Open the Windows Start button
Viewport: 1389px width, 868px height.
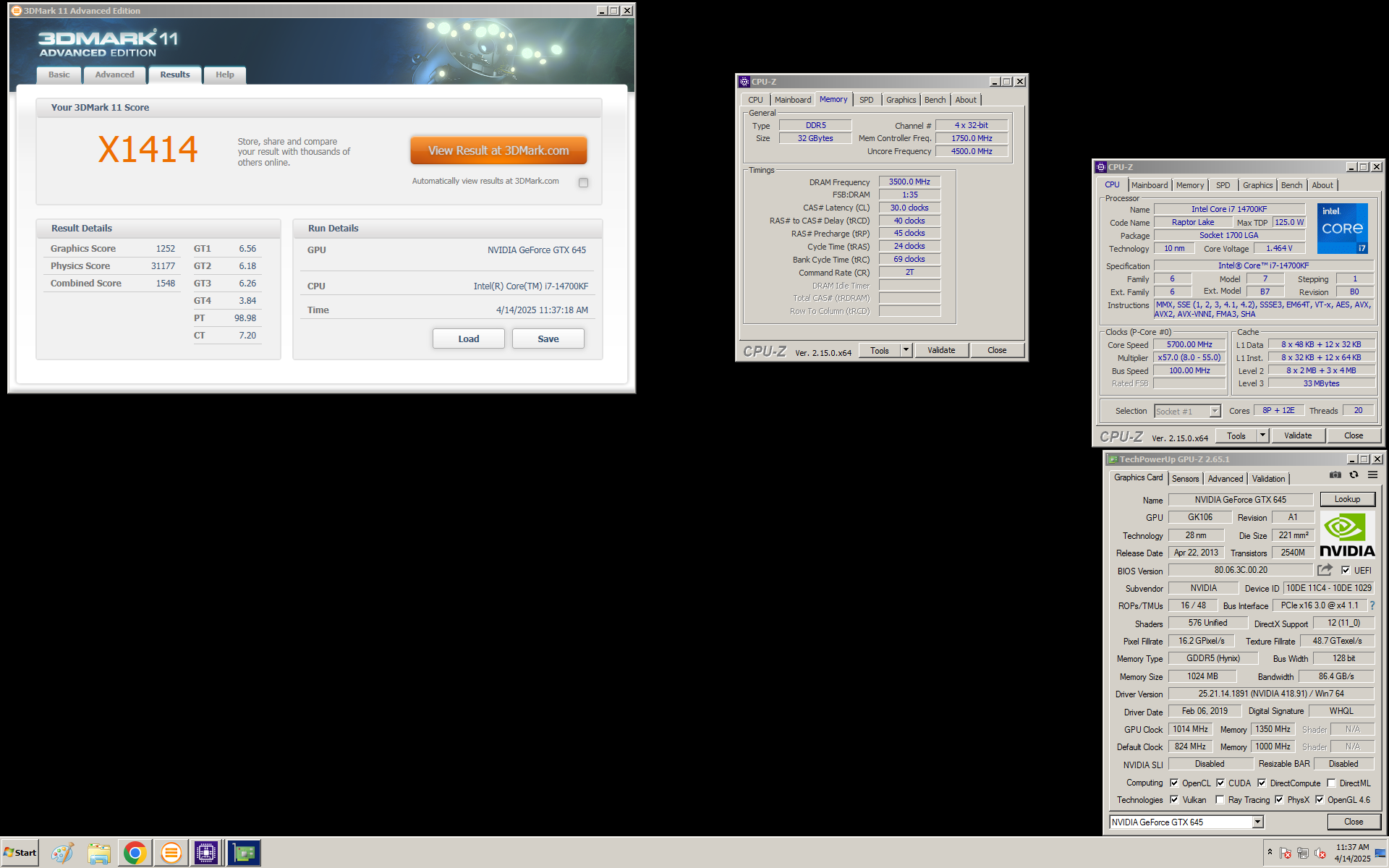point(20,853)
